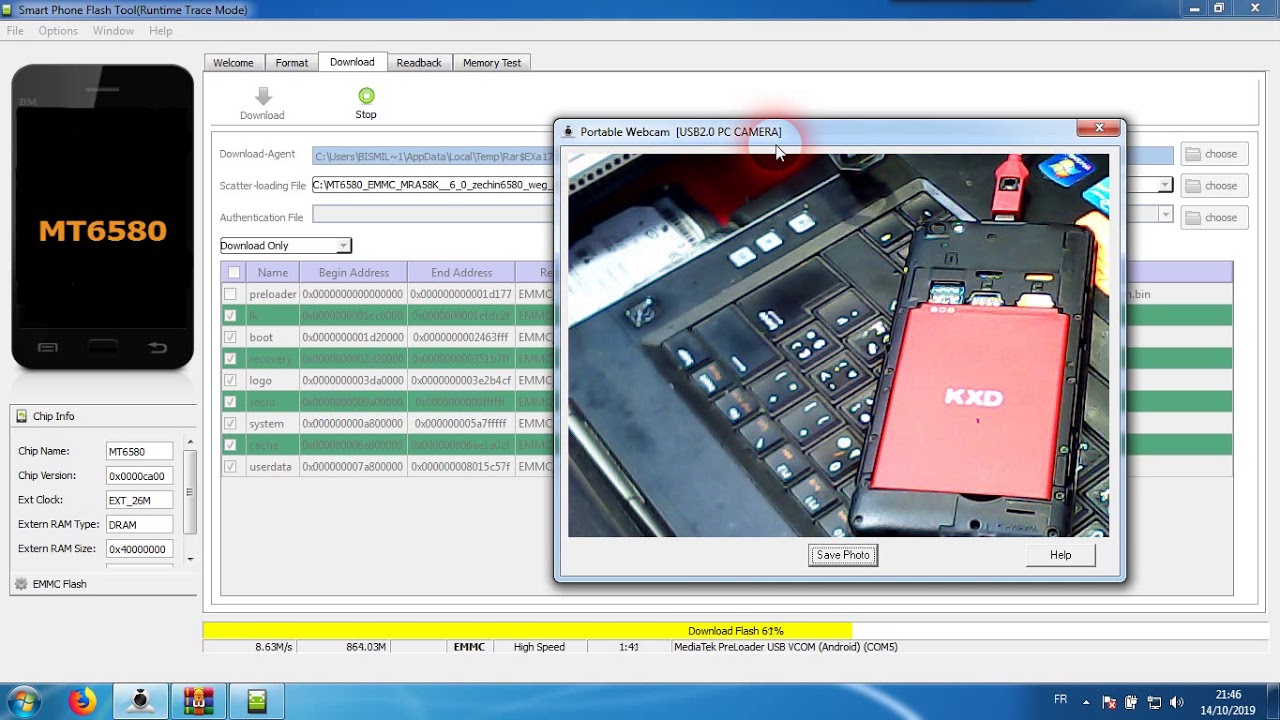This screenshot has height=720, width=1280.
Task: Toggle the select-all checkbox in table header
Action: click(234, 272)
